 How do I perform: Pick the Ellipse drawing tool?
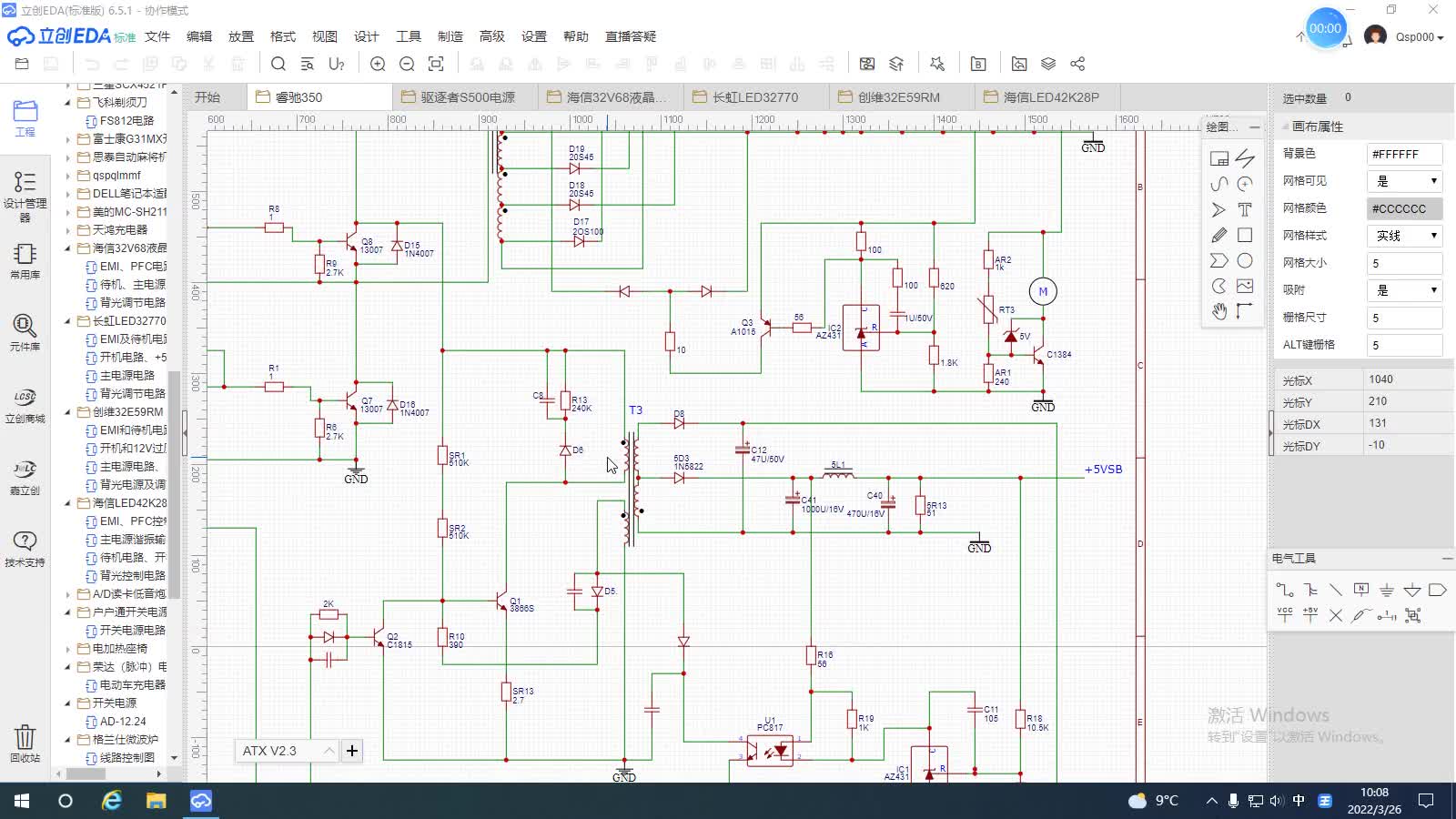click(x=1245, y=260)
